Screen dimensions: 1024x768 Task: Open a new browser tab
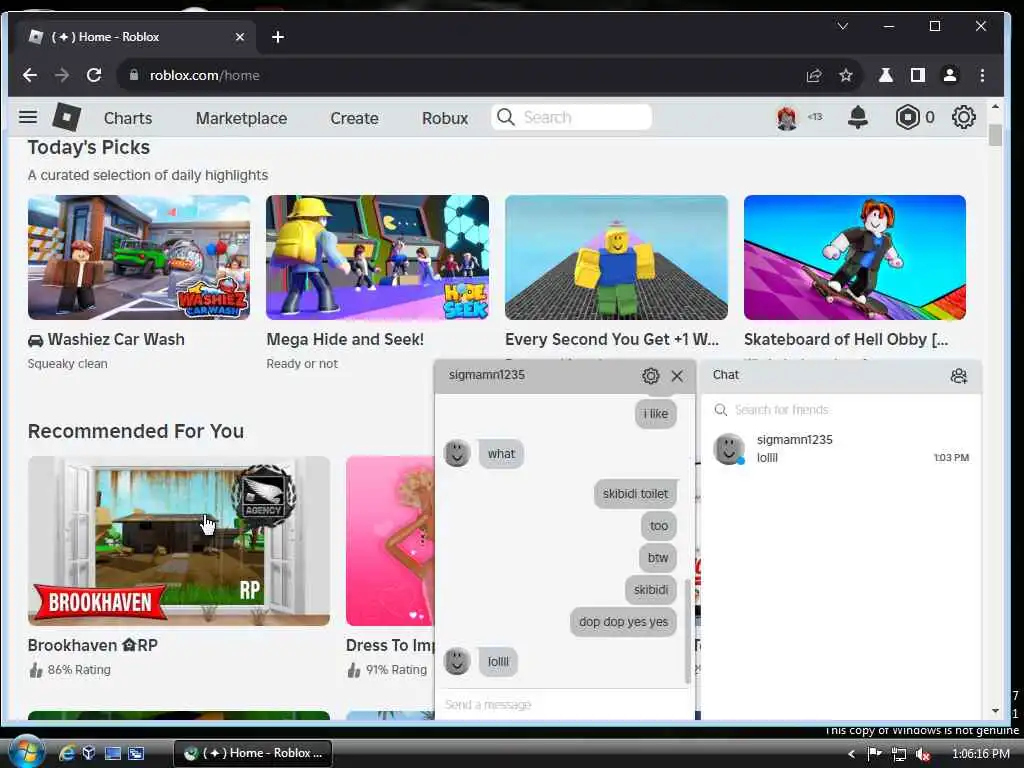[278, 37]
